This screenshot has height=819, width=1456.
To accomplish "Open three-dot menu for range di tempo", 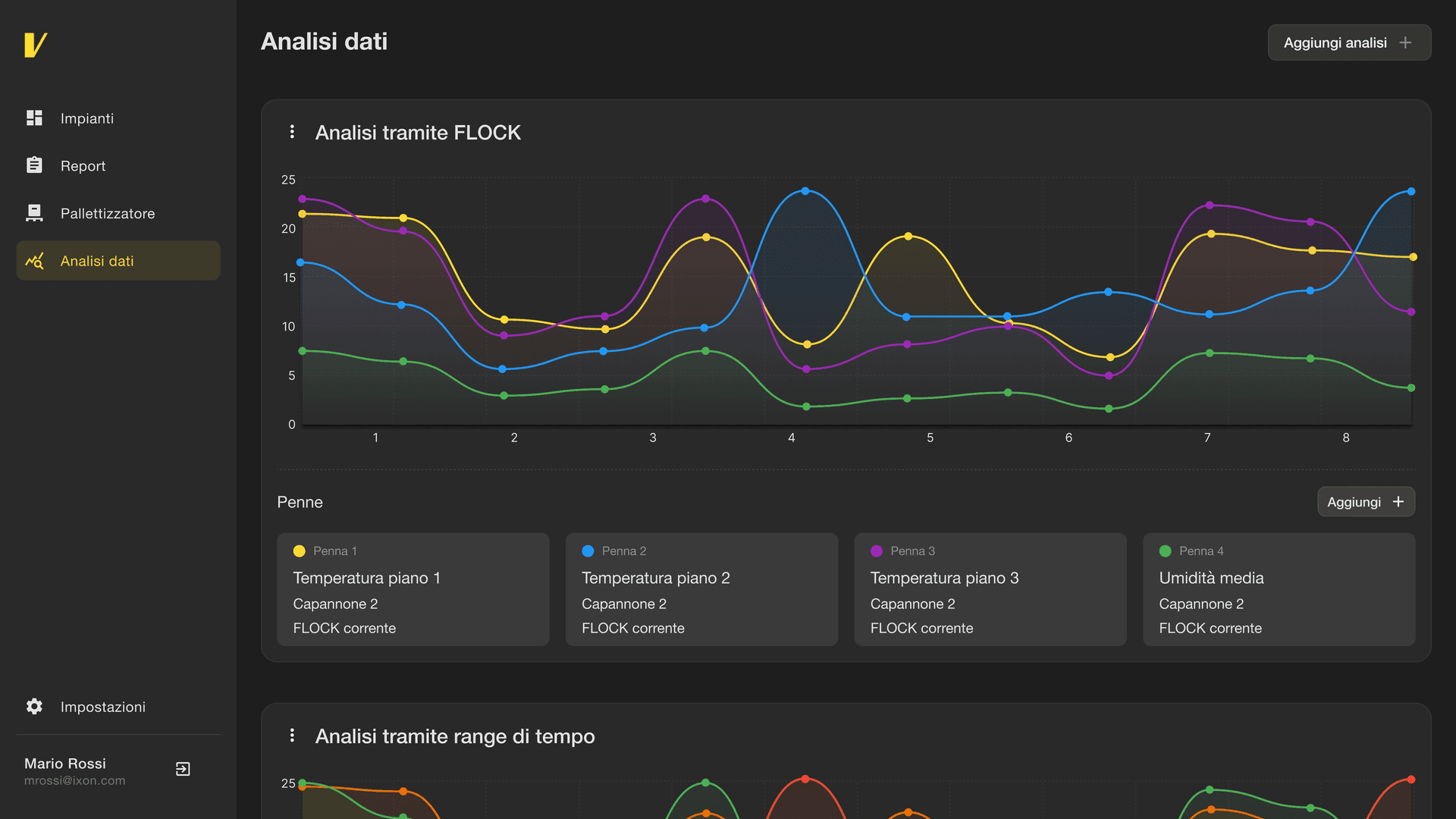I will click(x=292, y=736).
